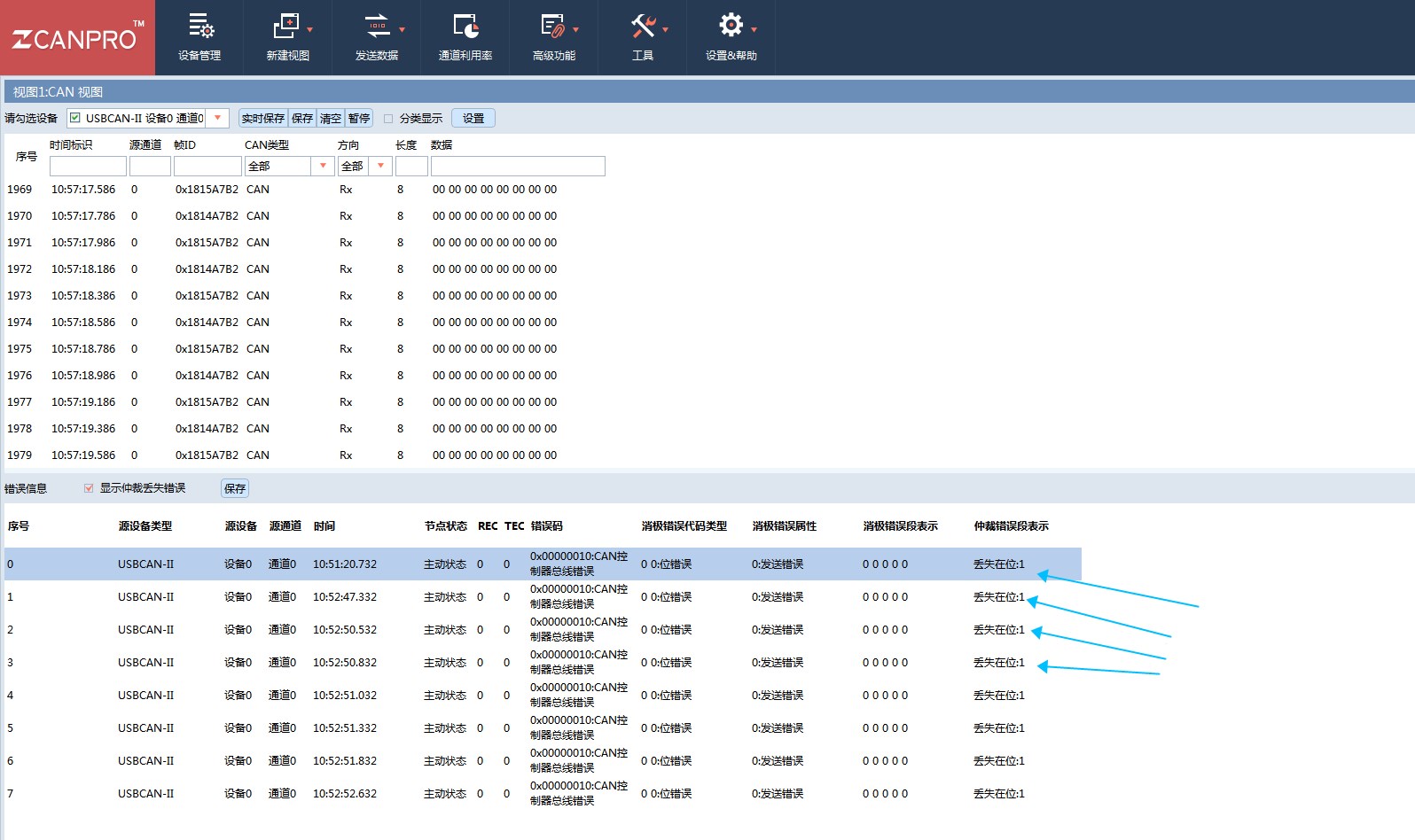The height and width of the screenshot is (840, 1415).
Task: Open the 设备管理 device management icon
Action: click(200, 27)
